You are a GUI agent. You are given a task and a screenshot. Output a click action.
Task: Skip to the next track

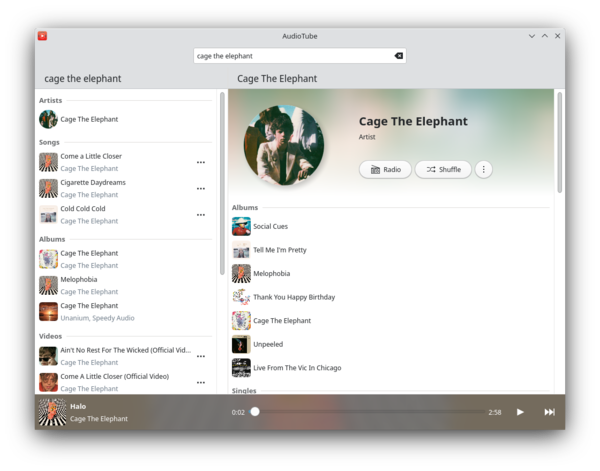click(549, 412)
